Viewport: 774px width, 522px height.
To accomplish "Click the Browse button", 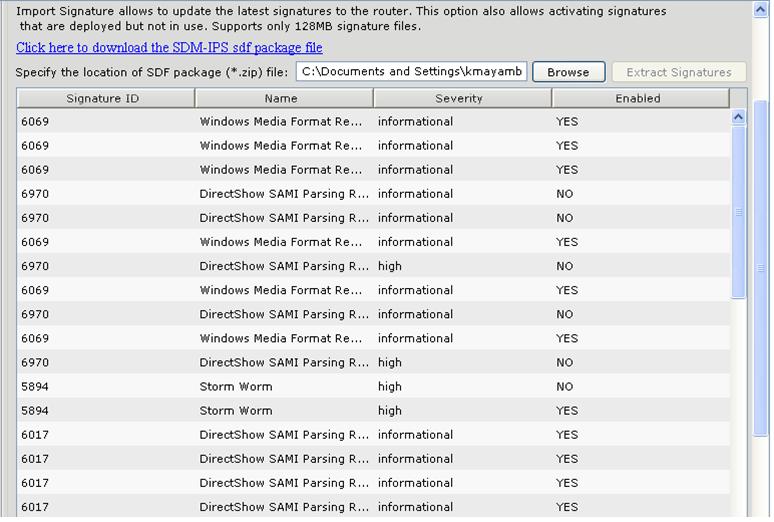I will pos(569,72).
